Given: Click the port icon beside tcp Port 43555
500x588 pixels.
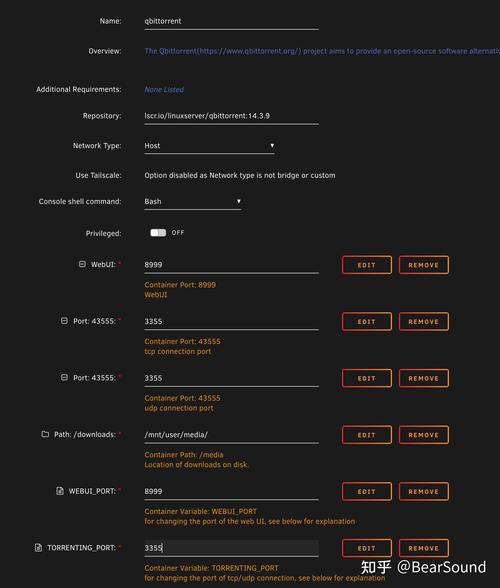Looking at the screenshot, I should click(65, 321).
